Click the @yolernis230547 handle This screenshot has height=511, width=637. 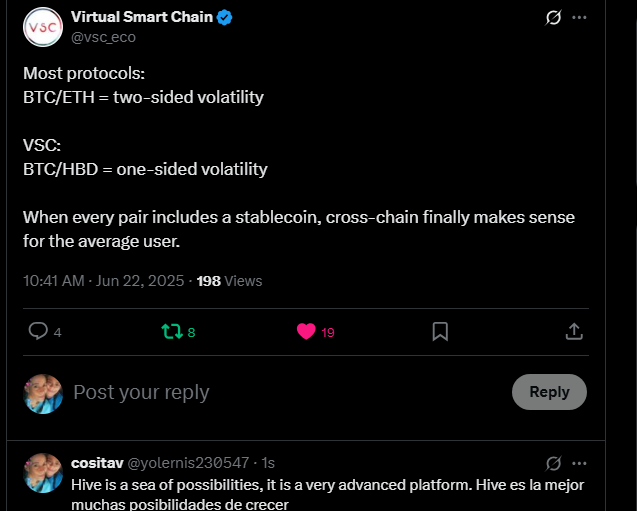point(188,463)
